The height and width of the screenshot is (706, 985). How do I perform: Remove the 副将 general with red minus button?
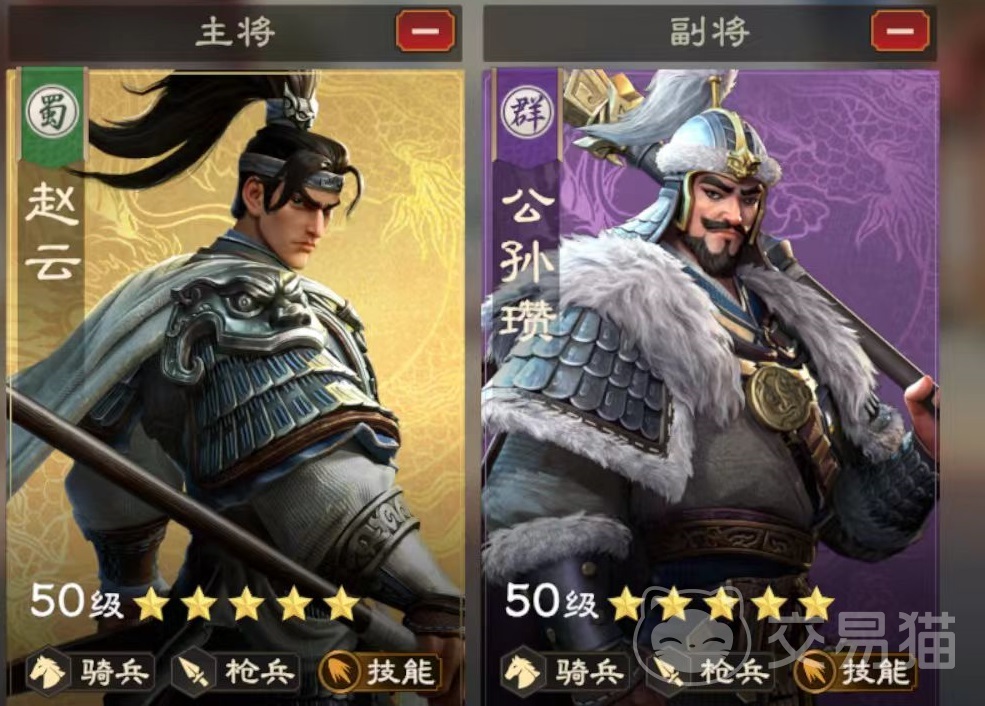pos(900,30)
